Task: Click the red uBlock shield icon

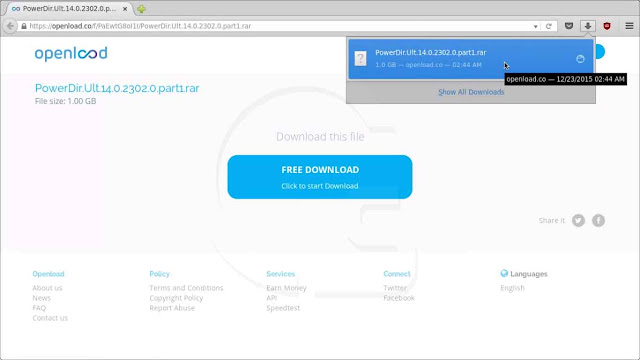Action: 607,26
